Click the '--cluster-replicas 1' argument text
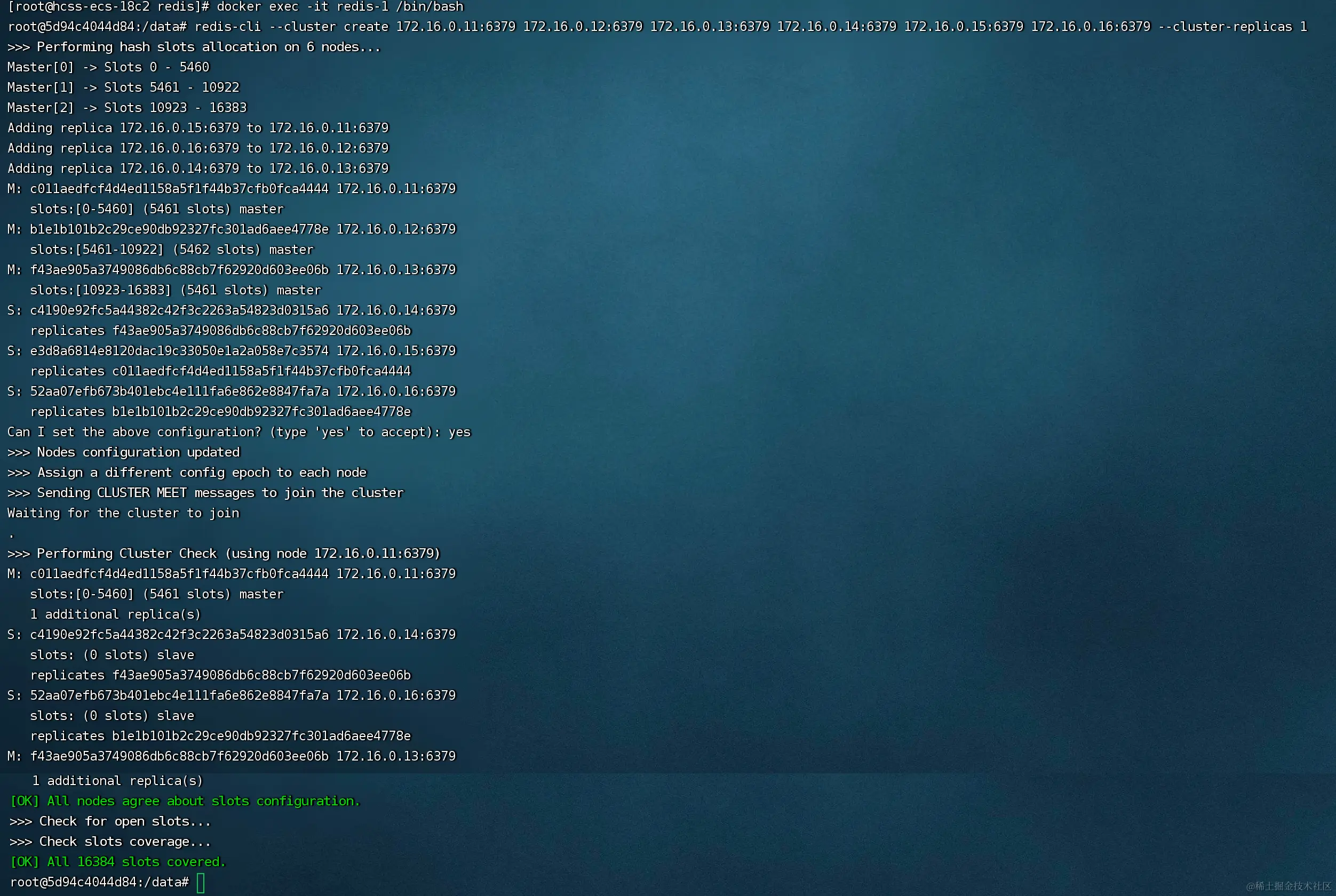Viewport: 1336px width, 896px height. pos(1232,27)
